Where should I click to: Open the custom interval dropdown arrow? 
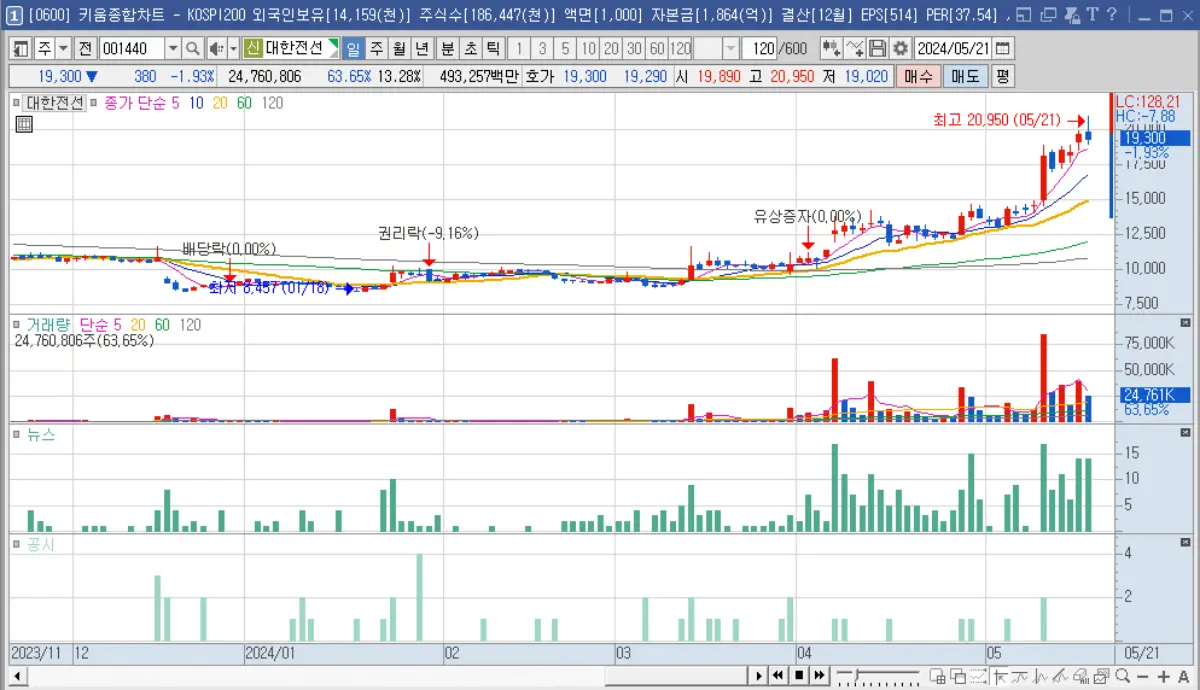(x=730, y=49)
